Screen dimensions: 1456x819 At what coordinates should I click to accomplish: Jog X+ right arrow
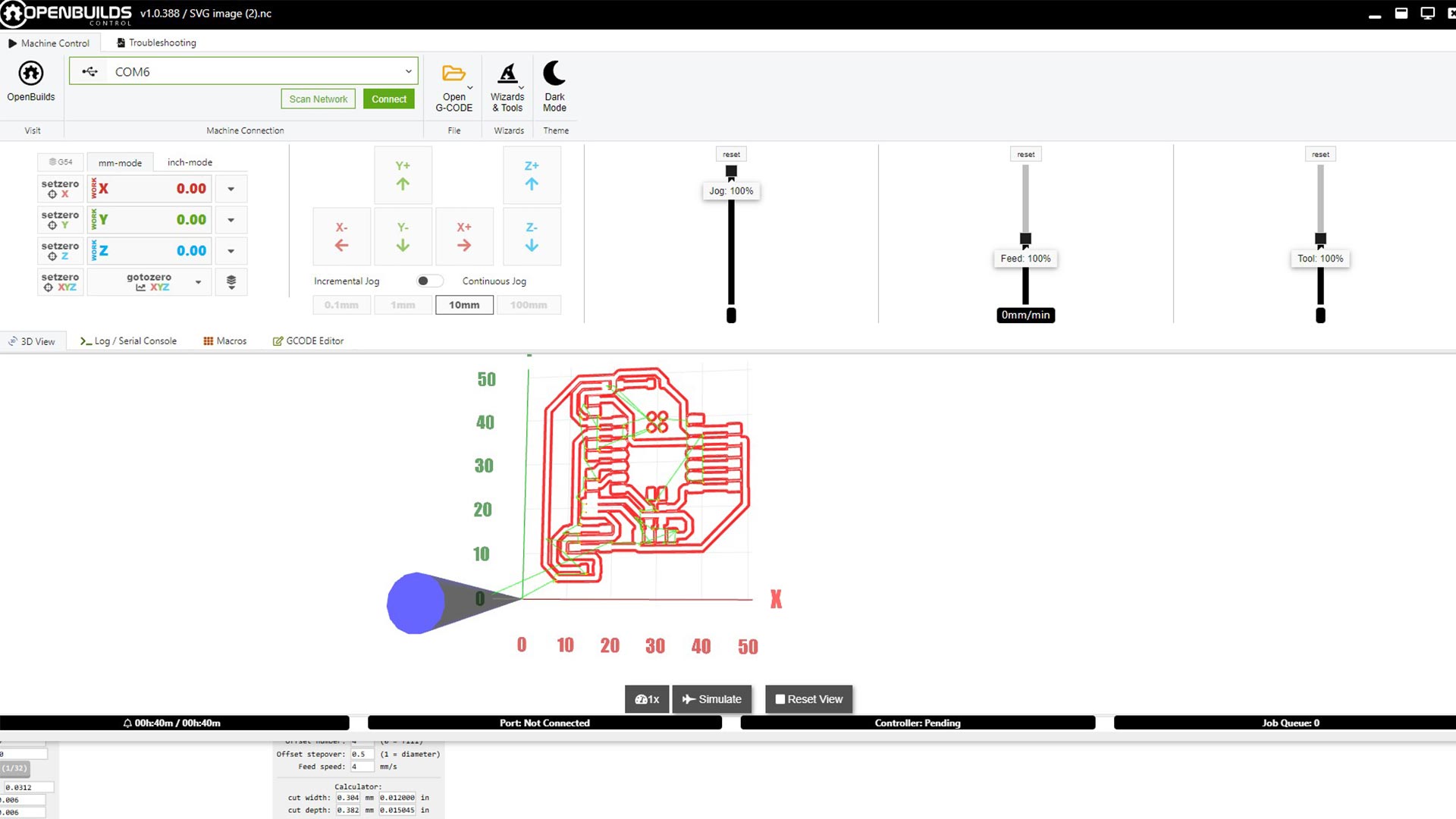(x=464, y=237)
